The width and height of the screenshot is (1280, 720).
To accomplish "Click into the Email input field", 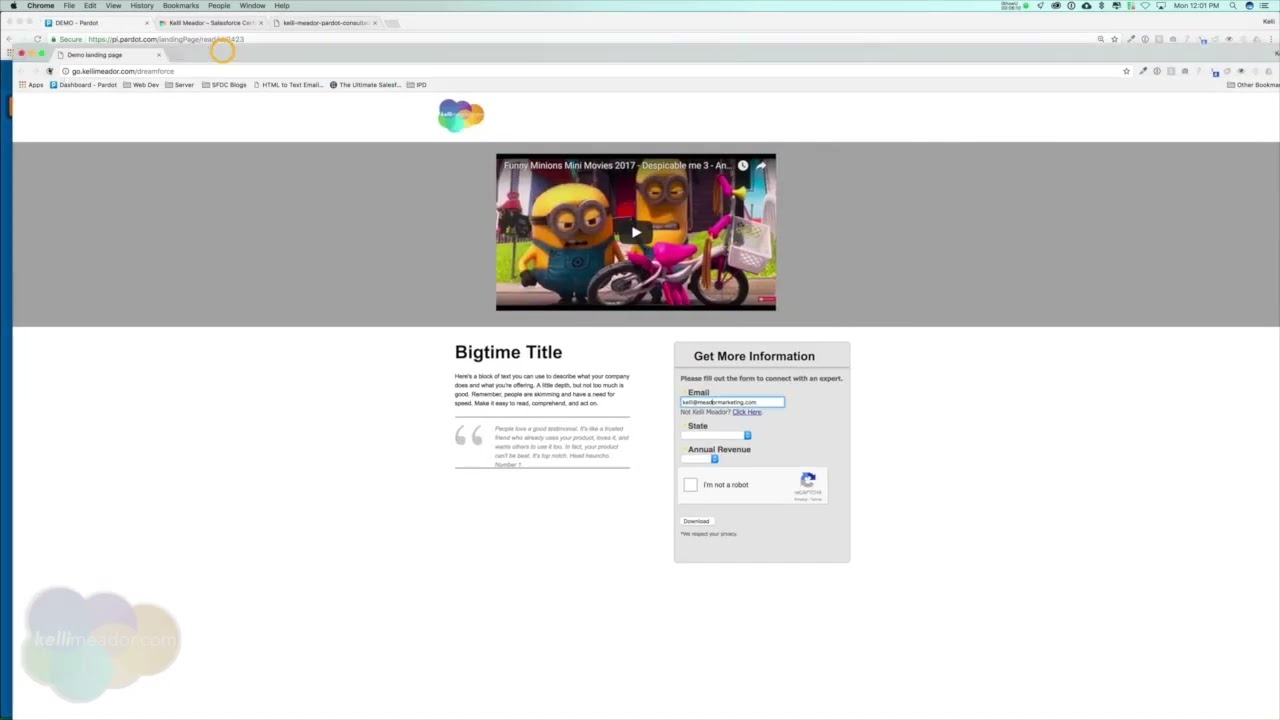I will (x=732, y=402).
